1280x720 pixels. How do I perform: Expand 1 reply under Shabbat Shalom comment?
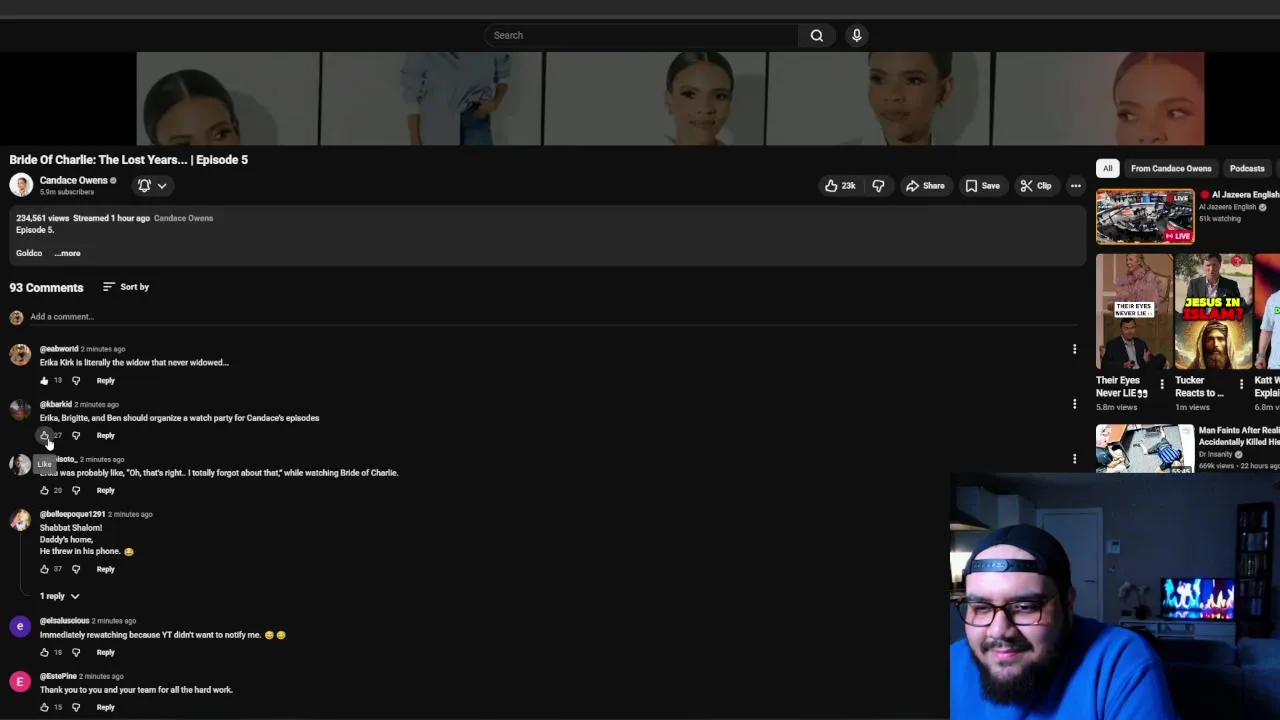coord(59,596)
